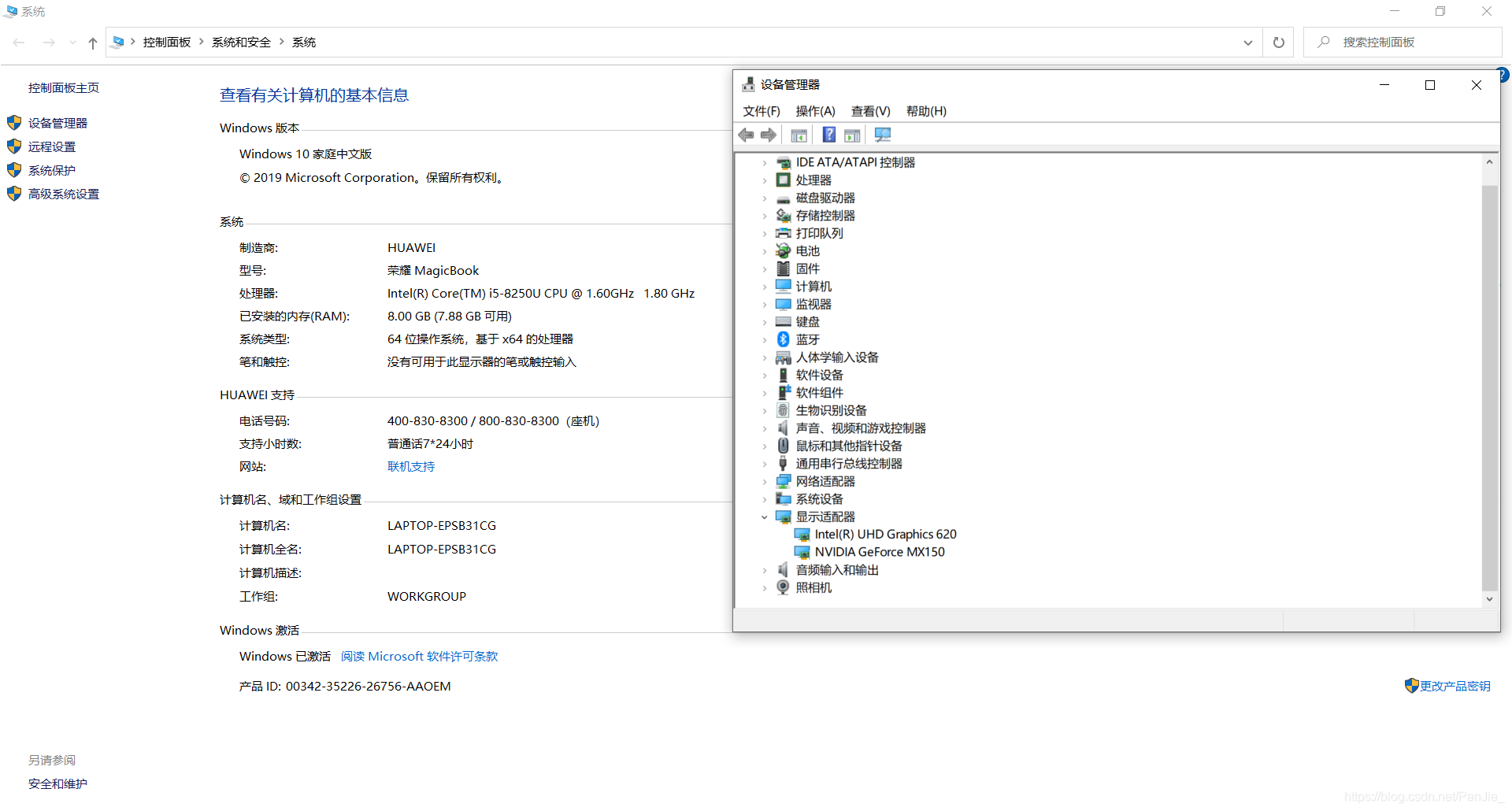
Task: Click the 搜索控制面板 search field
Action: [x=1403, y=43]
